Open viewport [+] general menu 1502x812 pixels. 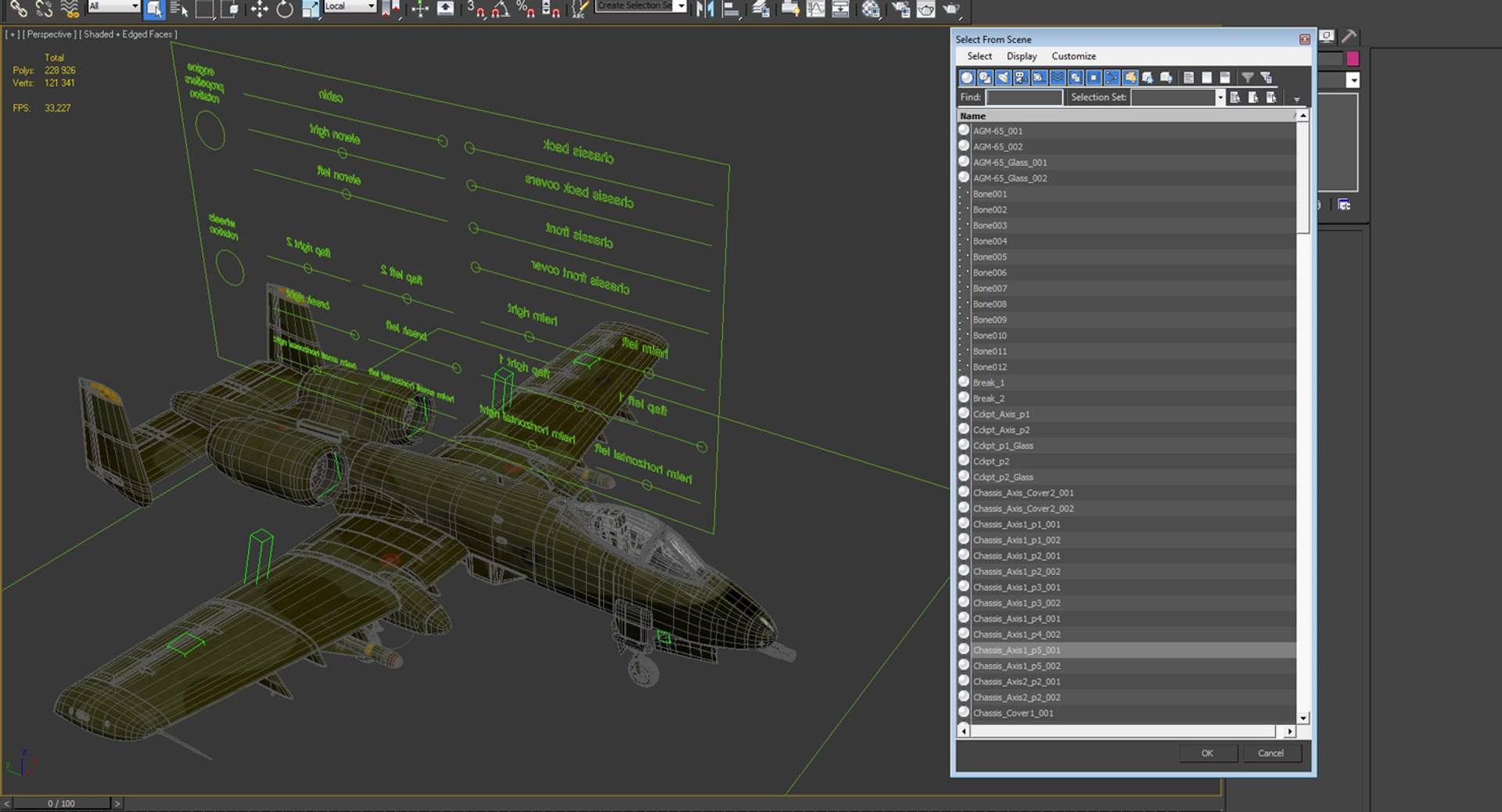[13, 34]
